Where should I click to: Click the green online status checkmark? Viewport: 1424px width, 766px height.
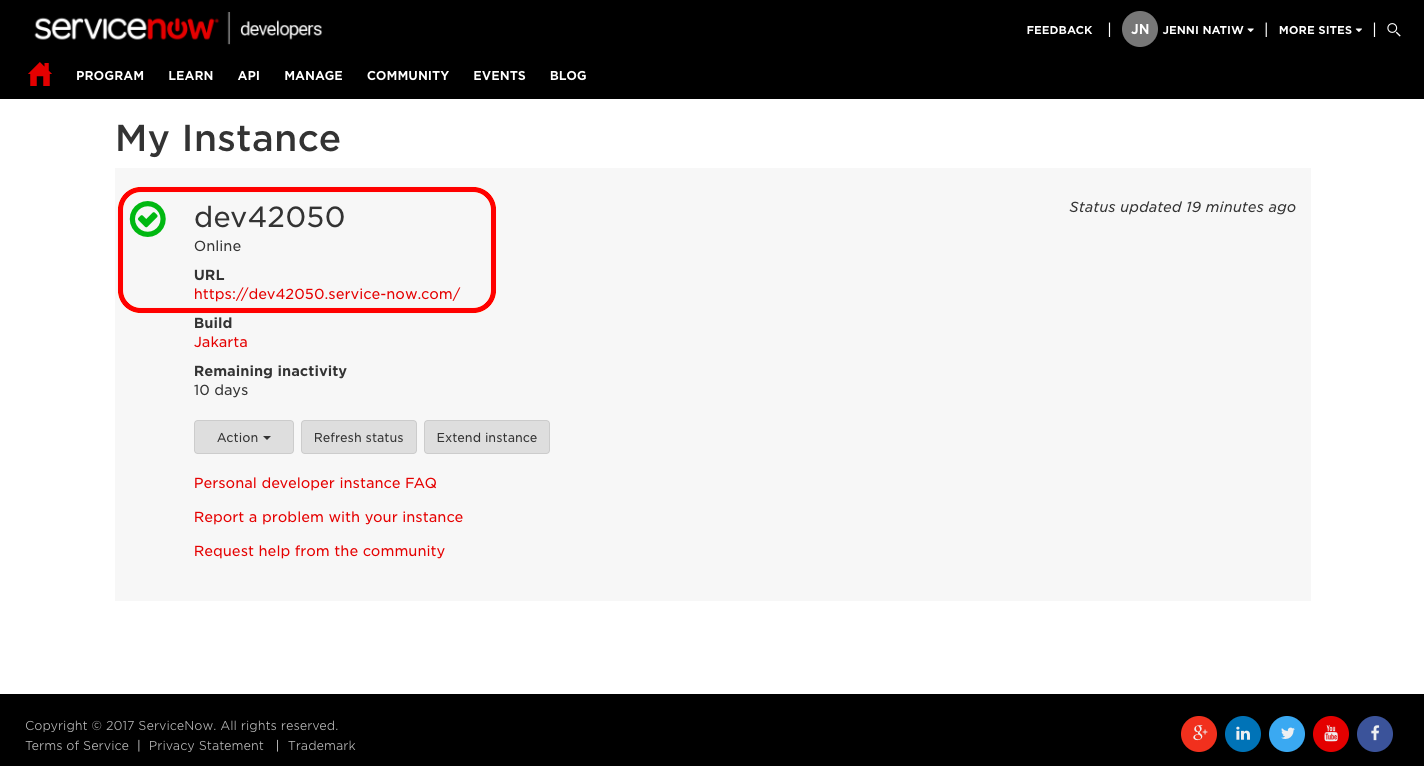[148, 219]
